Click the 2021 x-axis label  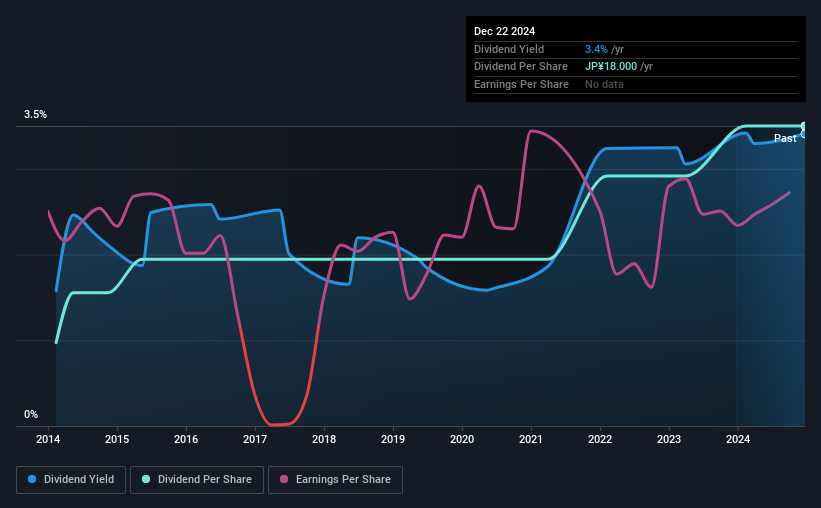coord(531,439)
